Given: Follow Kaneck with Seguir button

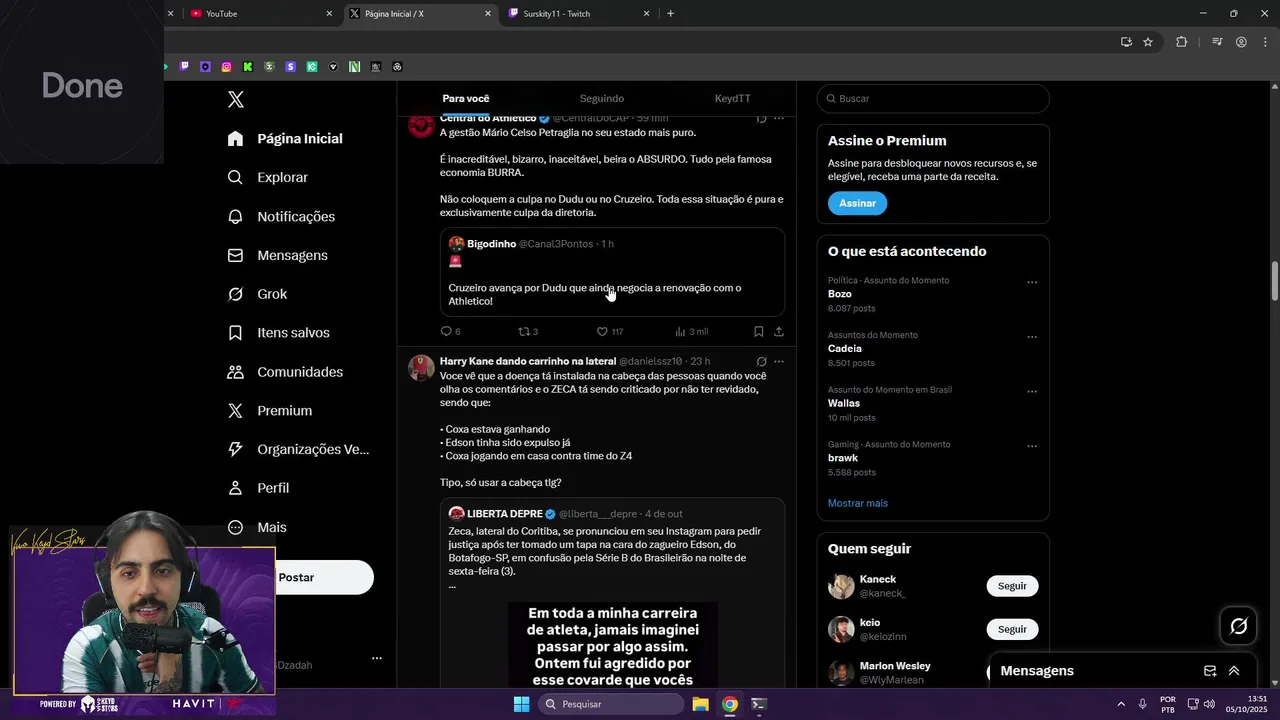Looking at the screenshot, I should (x=1012, y=586).
